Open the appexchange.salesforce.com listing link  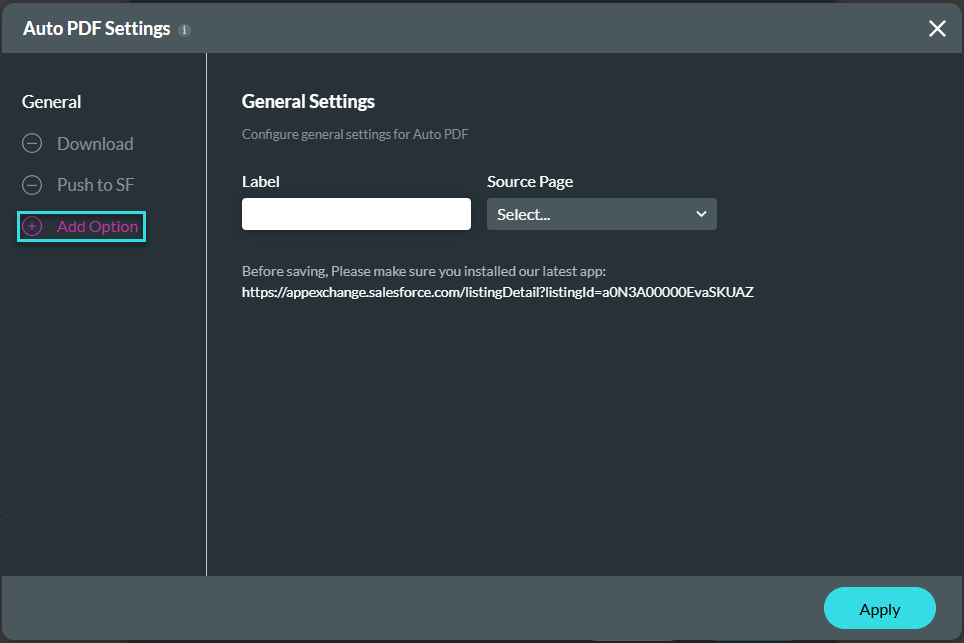pos(497,292)
